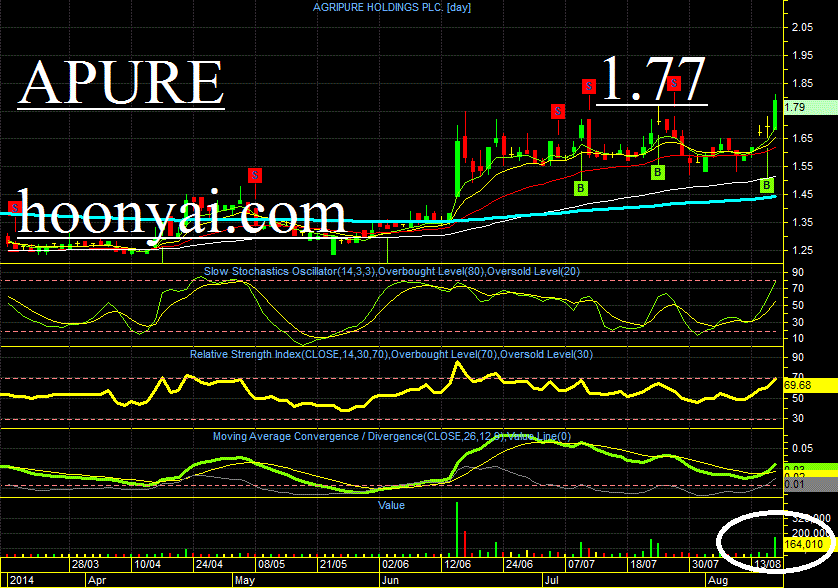Click the 1.25 price axis label
Viewport: 838px width, 588px height.
click(802, 250)
